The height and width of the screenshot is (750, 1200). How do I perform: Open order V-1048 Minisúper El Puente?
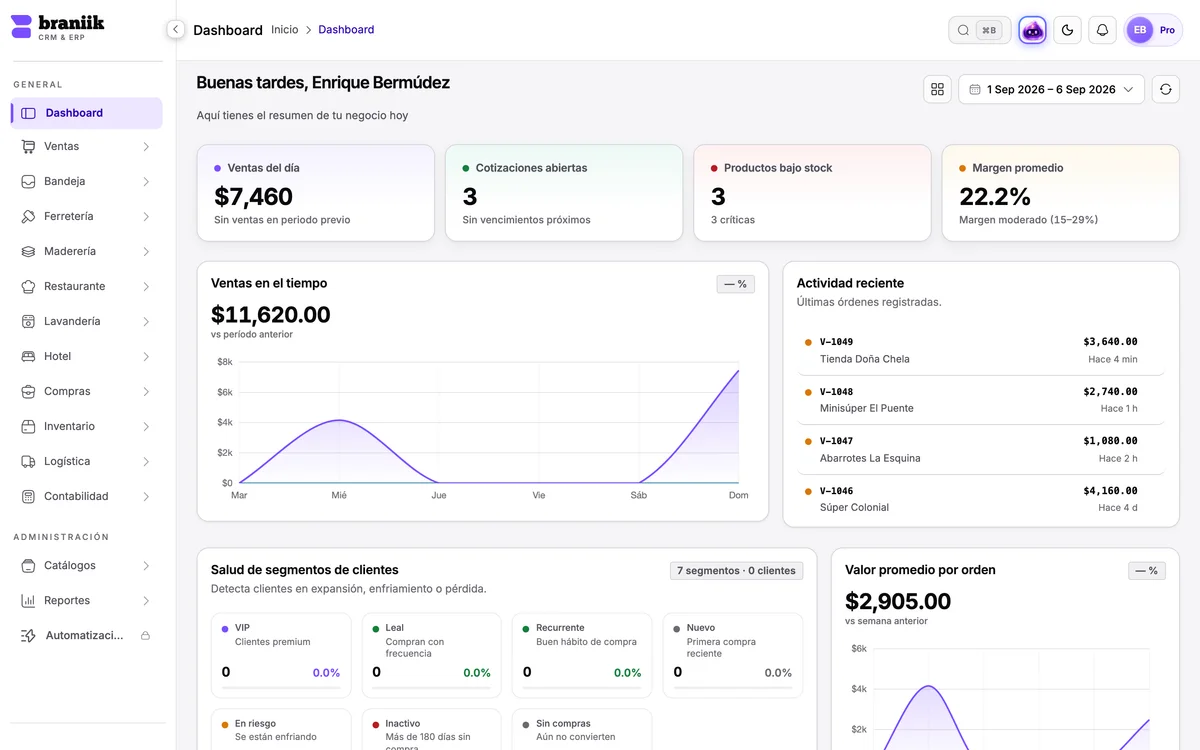click(x=981, y=400)
